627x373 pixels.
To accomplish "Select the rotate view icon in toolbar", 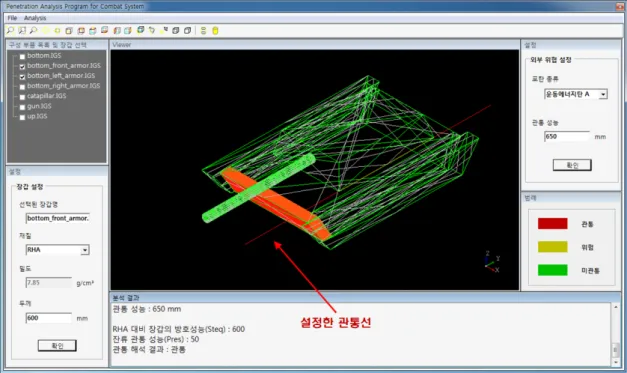I will 152,30.
